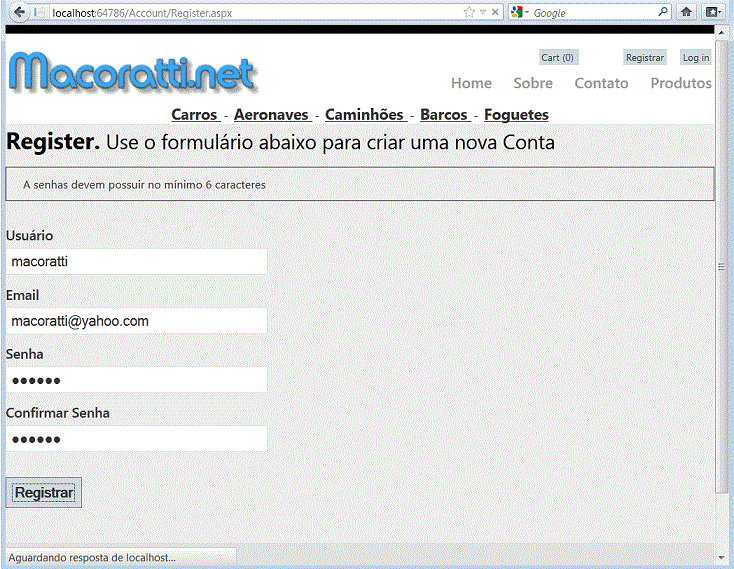Click the page vertical scrollbar
Screen dimensions: 734x569
click(x=723, y=266)
